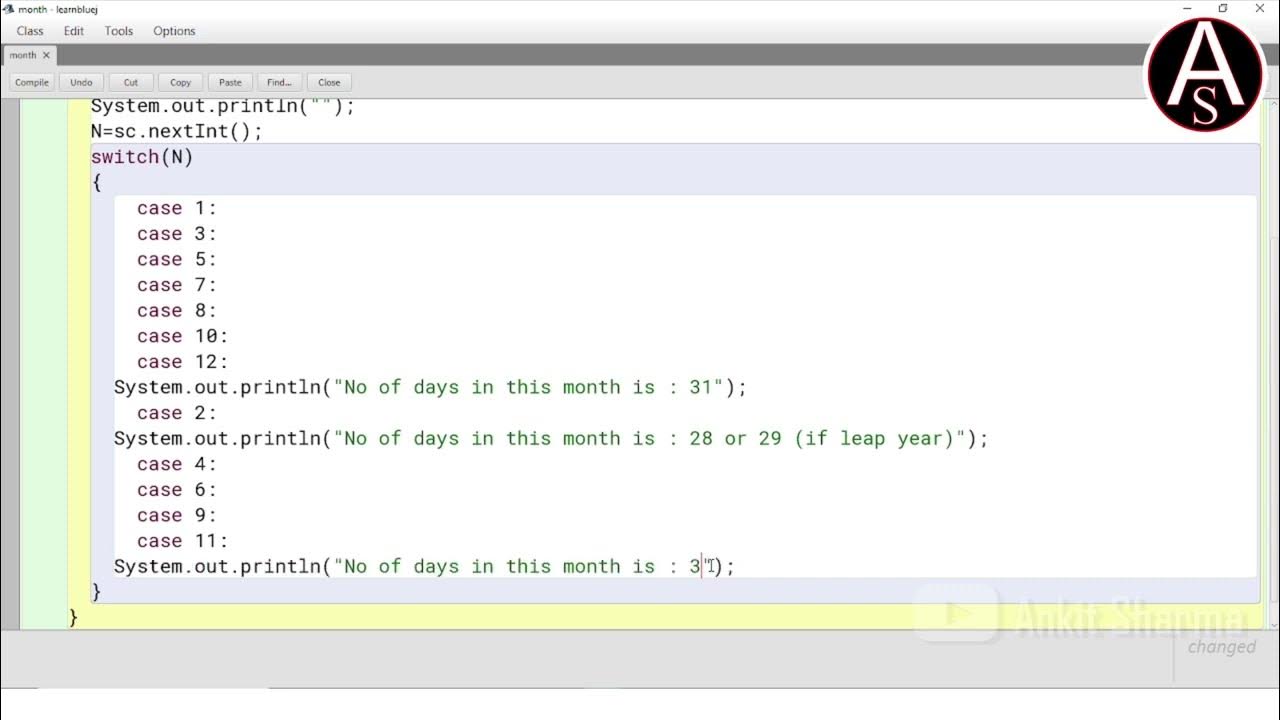Click the 'case 2:' line
1280x720 pixels.
(177, 413)
